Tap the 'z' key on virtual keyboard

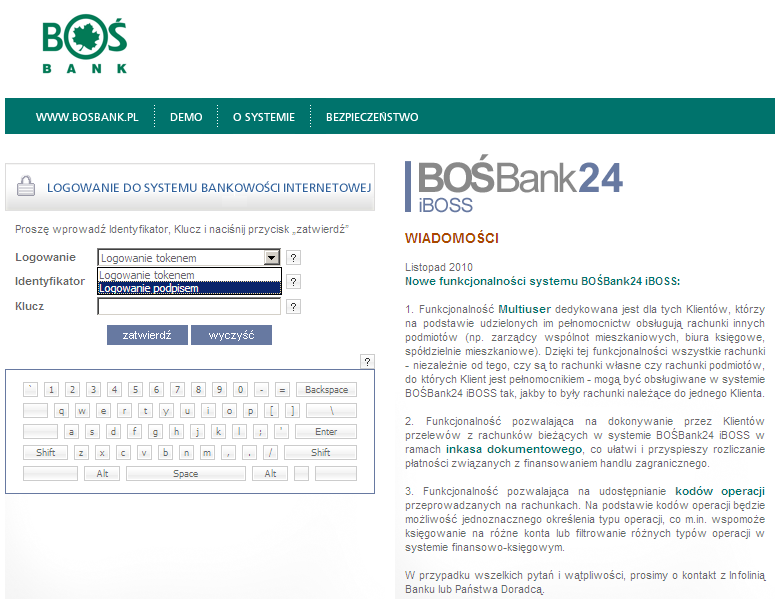click(81, 452)
